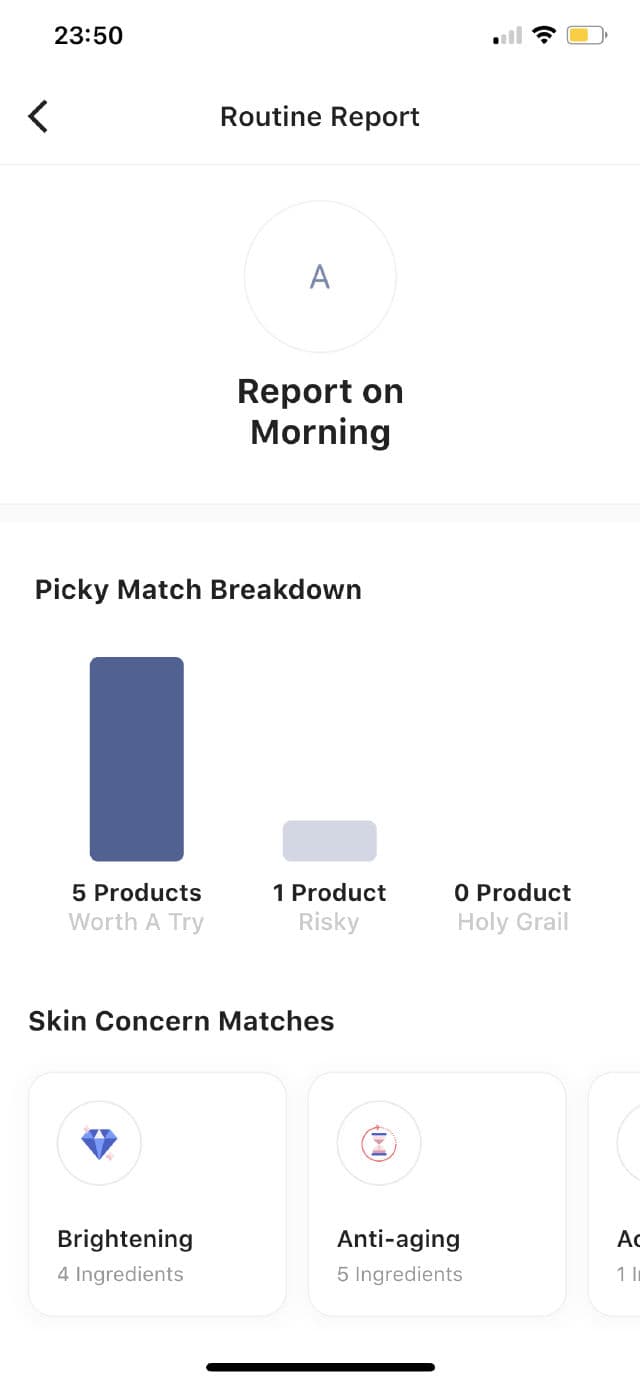Tap the 'Skin Concern Matches' heading

(x=181, y=1021)
